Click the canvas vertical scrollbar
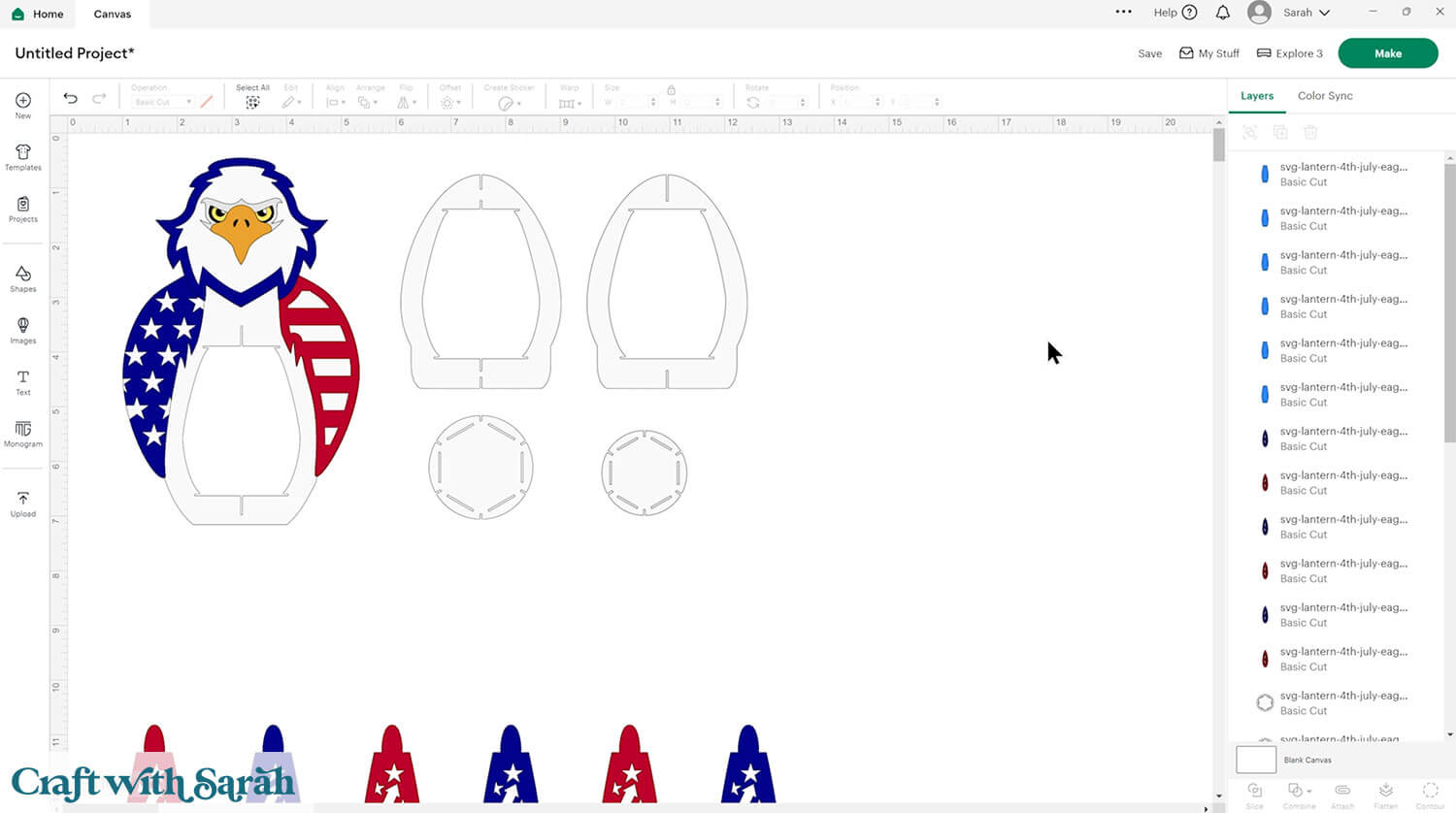The height and width of the screenshot is (813, 1456). click(x=1219, y=146)
